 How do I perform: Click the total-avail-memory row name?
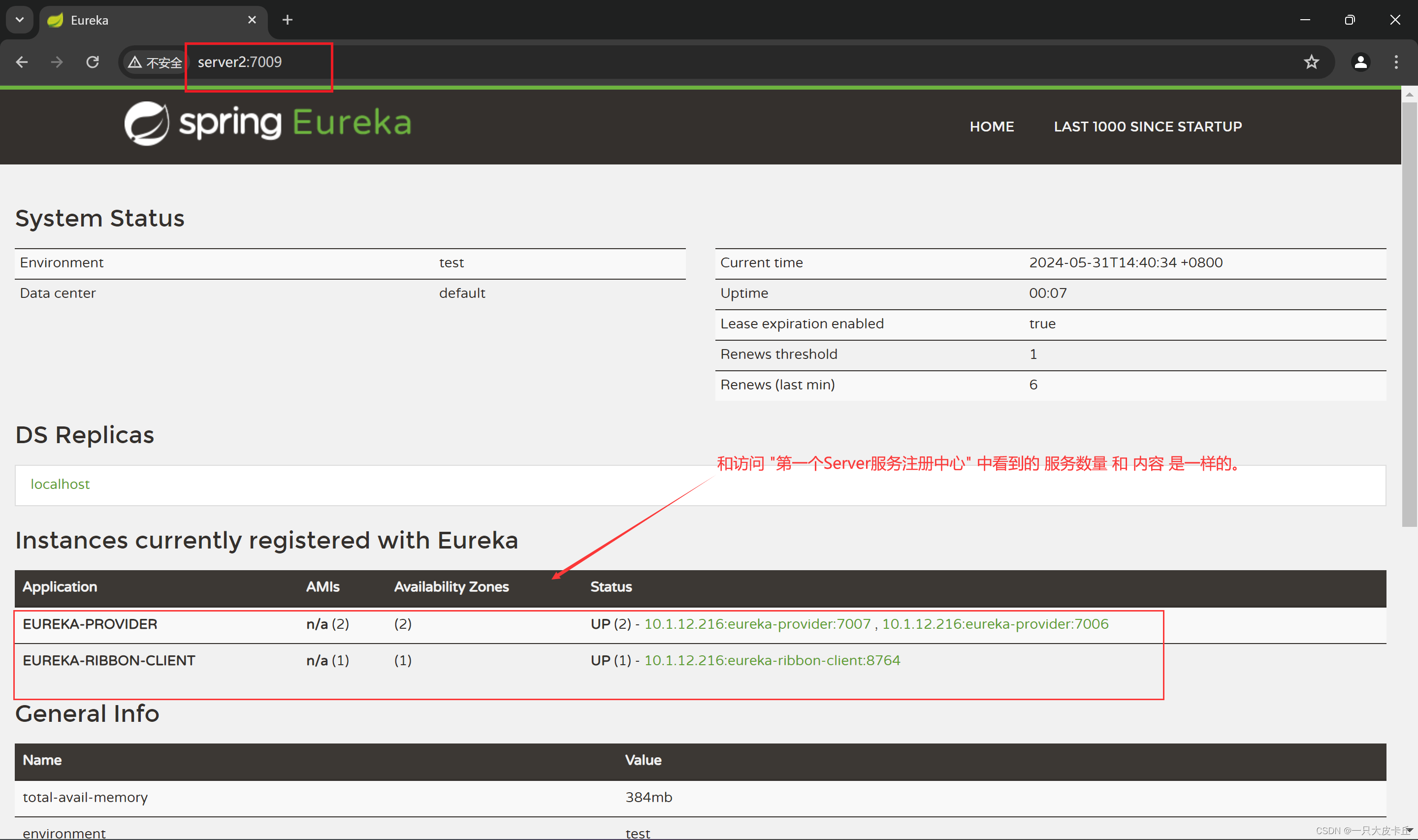click(x=85, y=797)
